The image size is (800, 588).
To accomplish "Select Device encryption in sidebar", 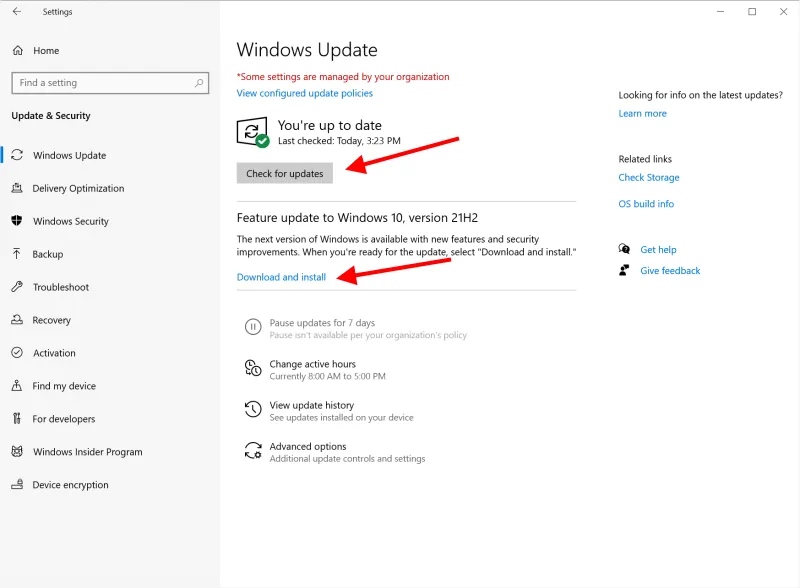I will (x=70, y=485).
